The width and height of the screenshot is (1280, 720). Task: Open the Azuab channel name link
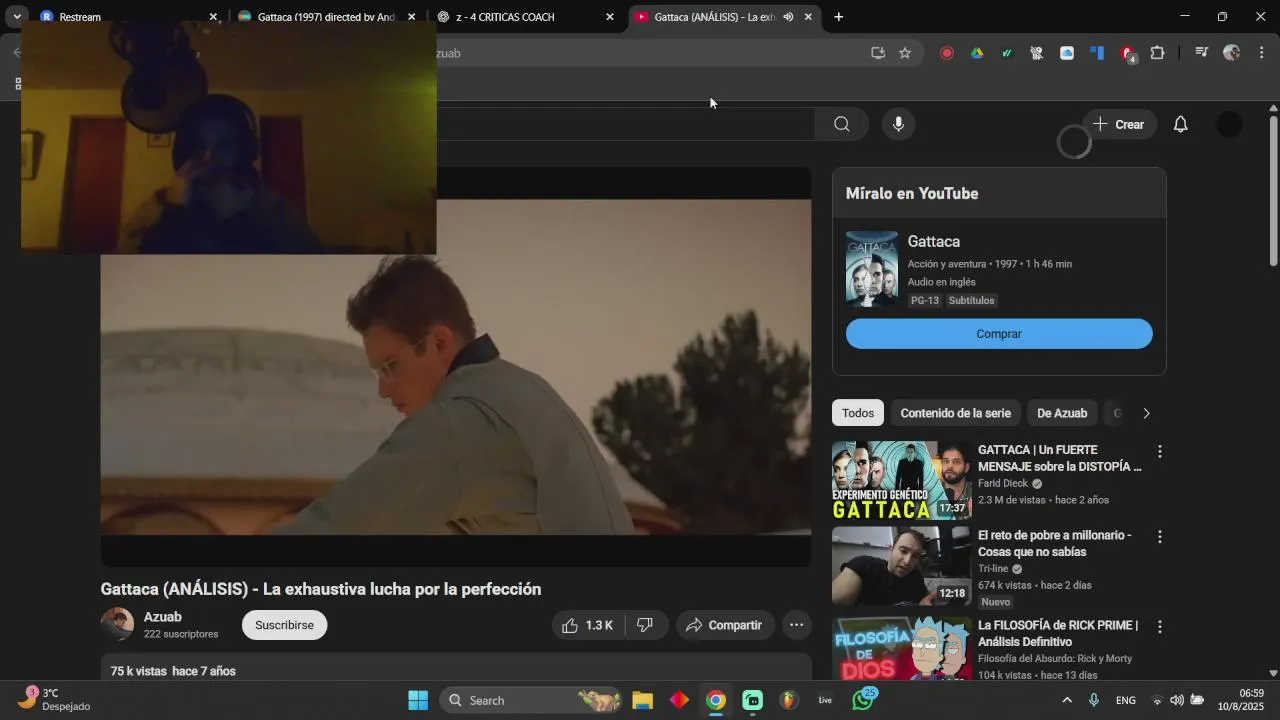[162, 617]
